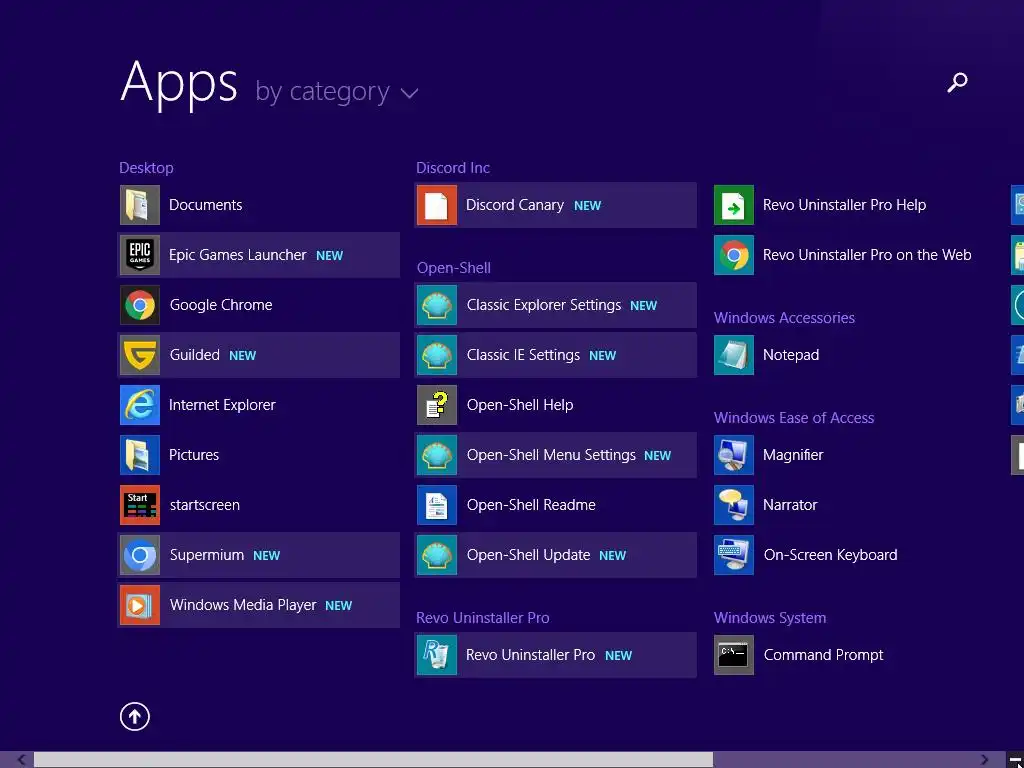Viewport: 1024px width, 768px height.
Task: Open the Windows Media Player icon
Action: point(140,605)
